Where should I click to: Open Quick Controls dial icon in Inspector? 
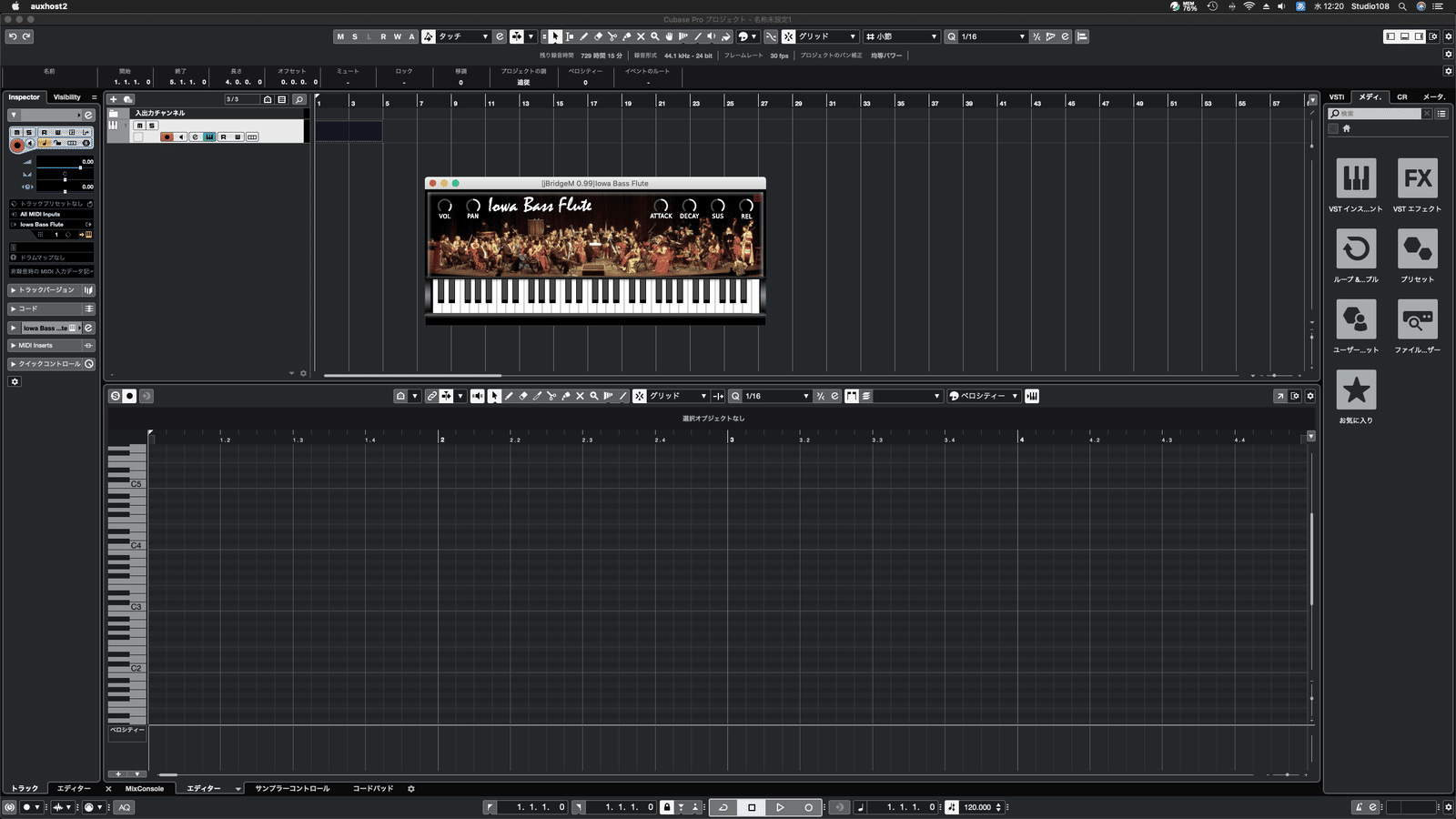89,364
